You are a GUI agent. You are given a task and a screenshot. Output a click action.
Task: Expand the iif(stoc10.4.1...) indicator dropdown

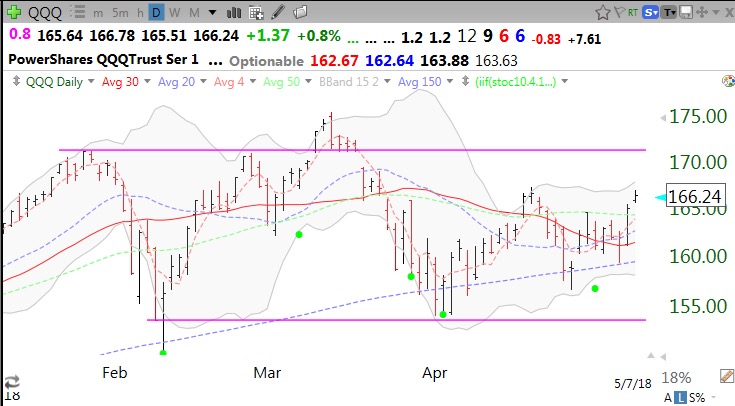click(565, 82)
